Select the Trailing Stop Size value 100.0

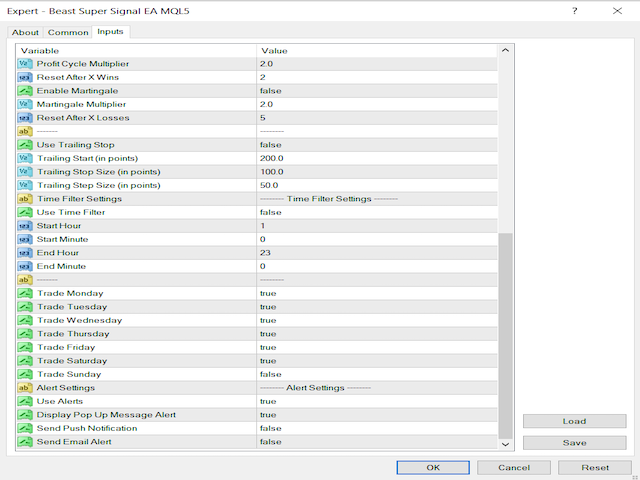coord(271,171)
